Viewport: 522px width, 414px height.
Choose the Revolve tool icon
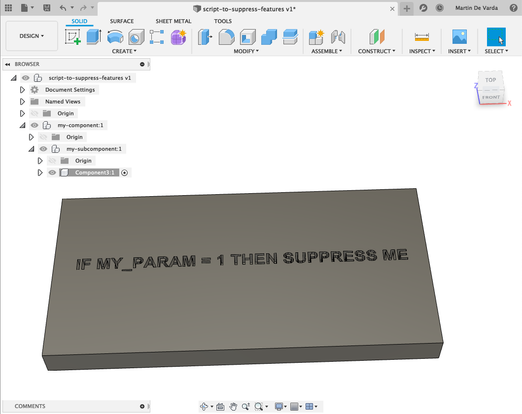point(115,37)
